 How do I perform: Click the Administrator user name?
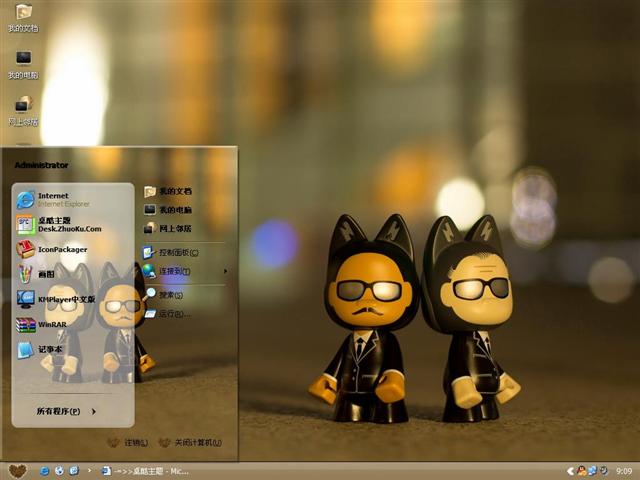[x=41, y=165]
